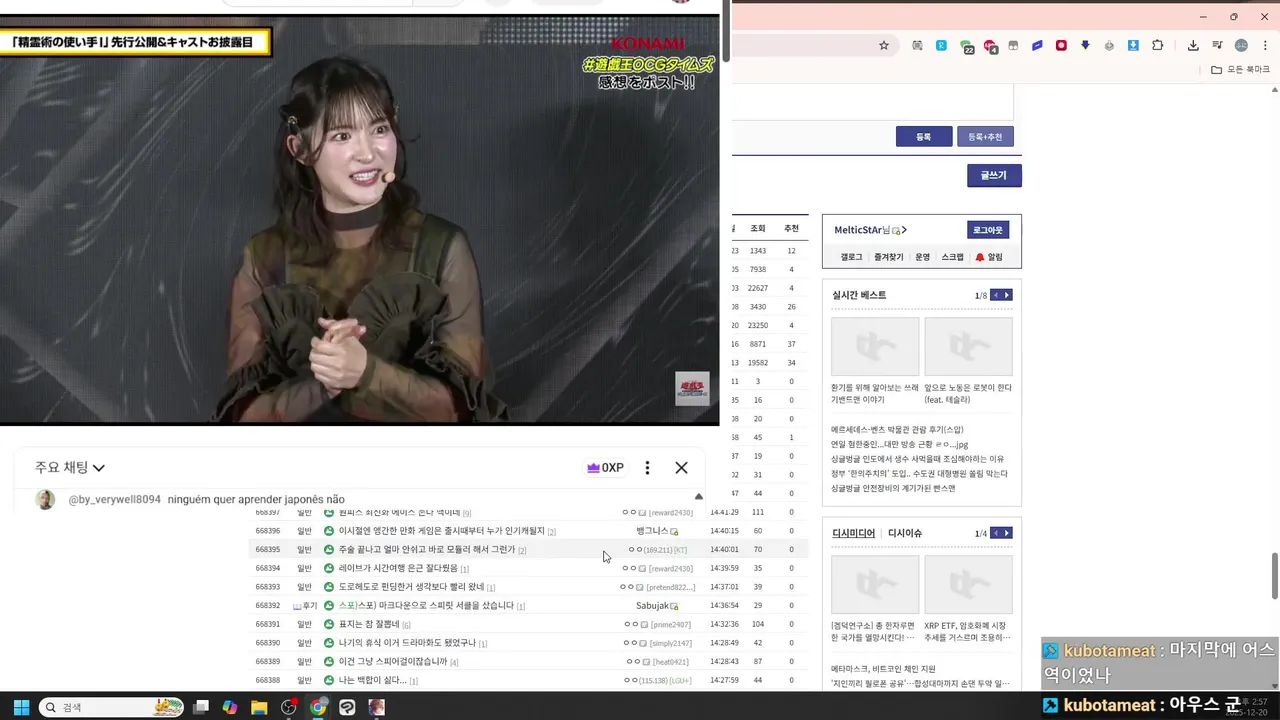Click the 등록+추천 button
Screen dimensions: 1280x720
(x=985, y=137)
